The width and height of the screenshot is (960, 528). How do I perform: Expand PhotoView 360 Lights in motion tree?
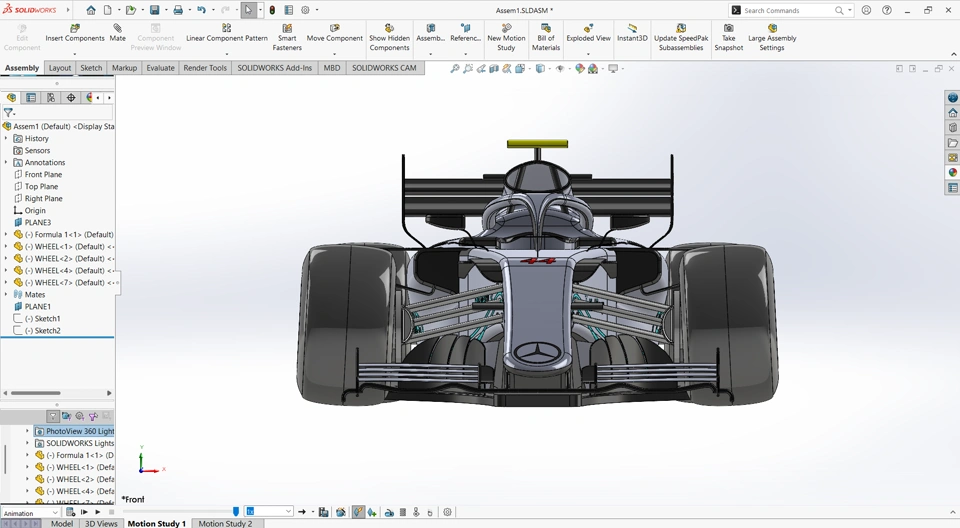click(x=28, y=431)
